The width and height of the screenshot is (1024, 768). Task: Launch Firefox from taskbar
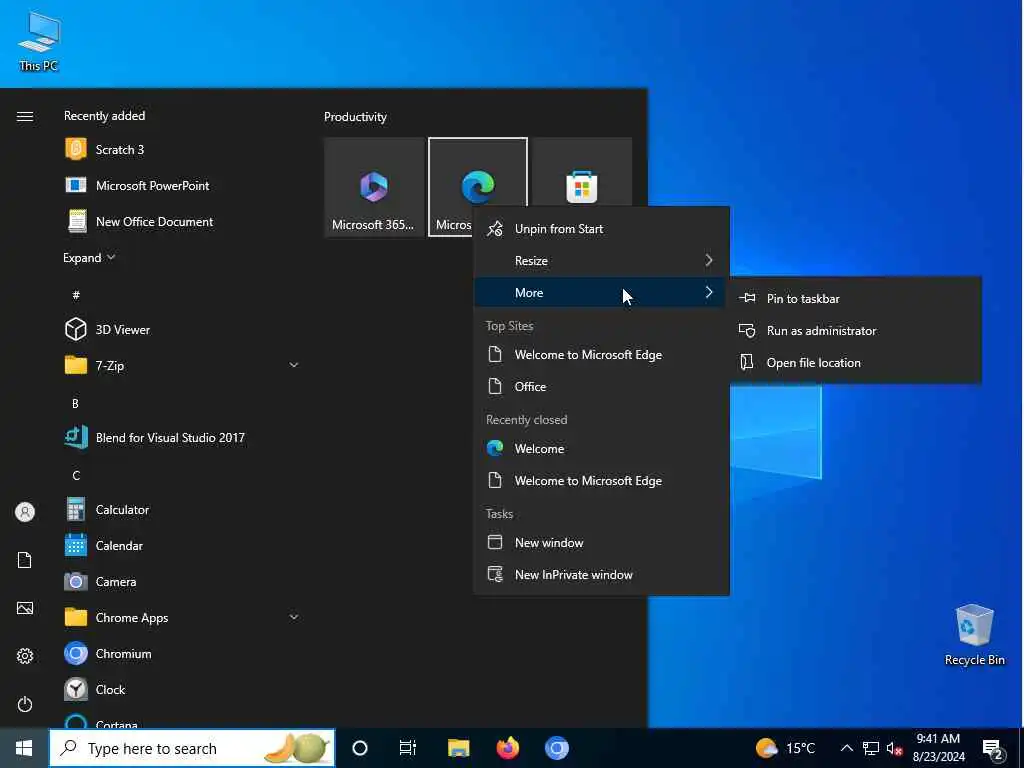(x=507, y=748)
